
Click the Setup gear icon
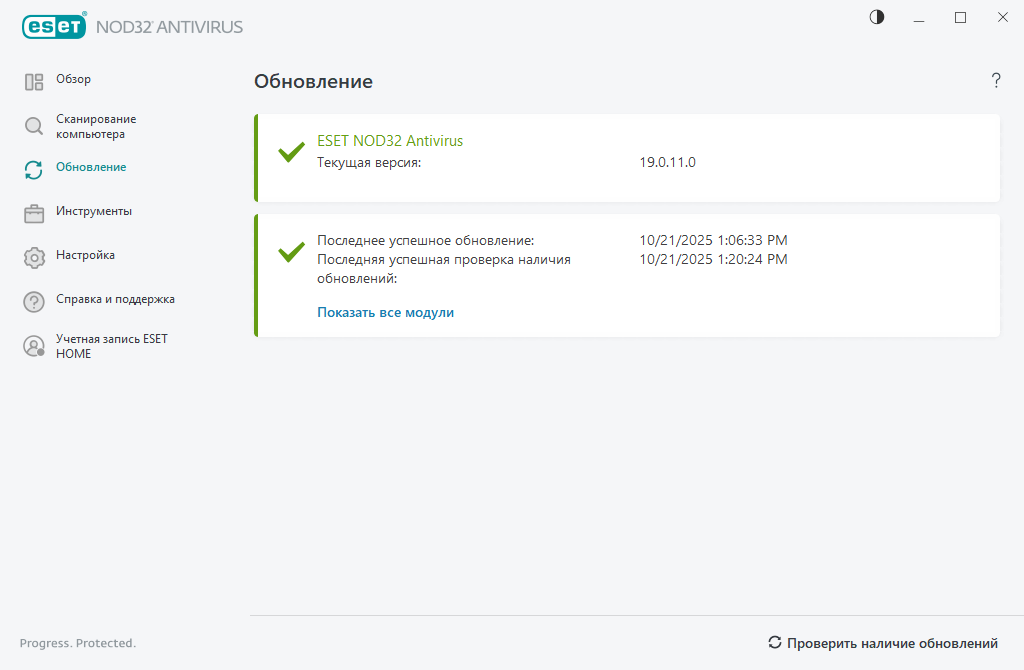click(x=34, y=257)
